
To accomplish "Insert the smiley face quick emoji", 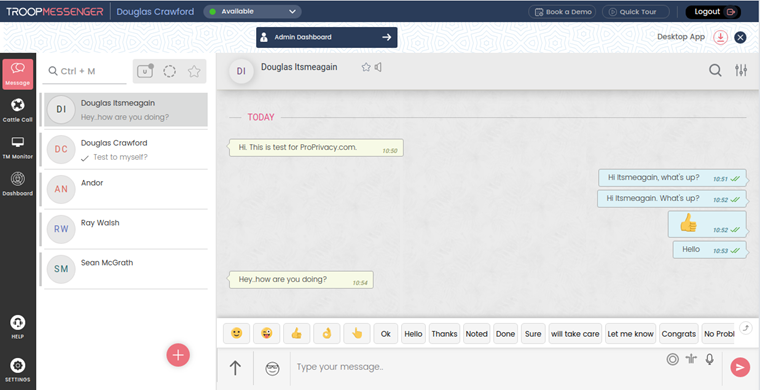I will pos(237,334).
